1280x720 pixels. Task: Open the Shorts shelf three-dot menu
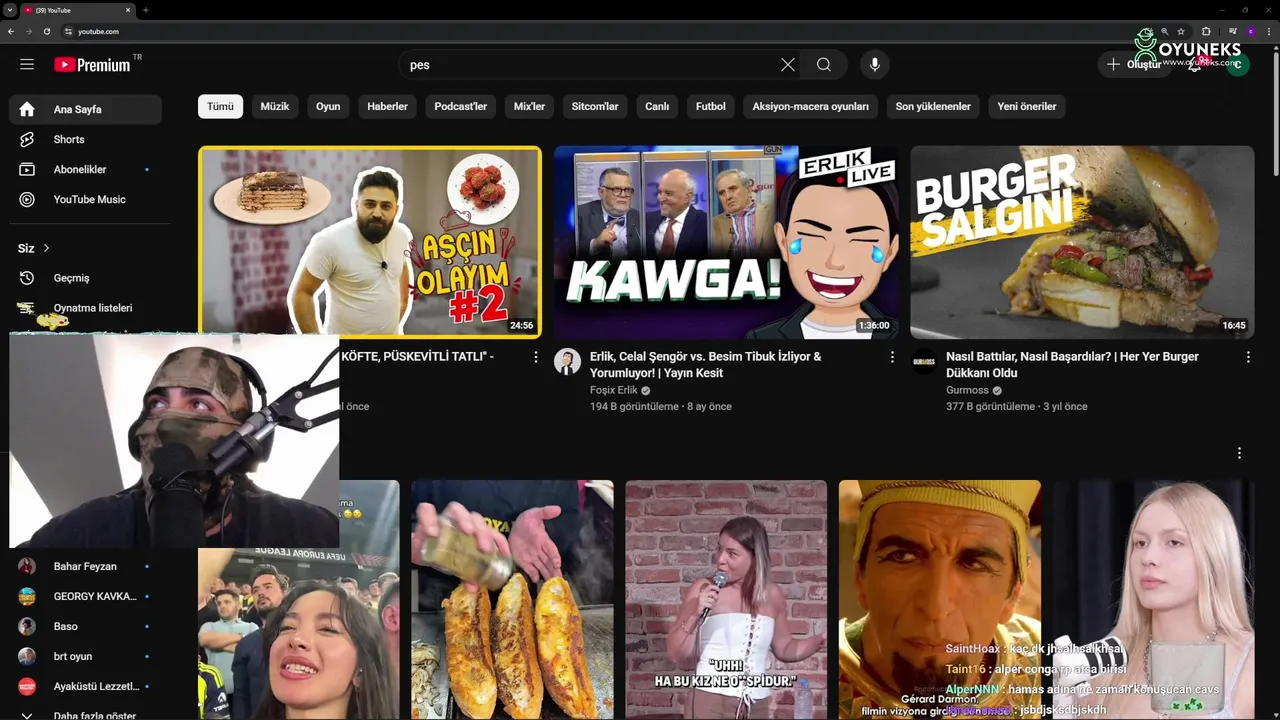(1239, 453)
